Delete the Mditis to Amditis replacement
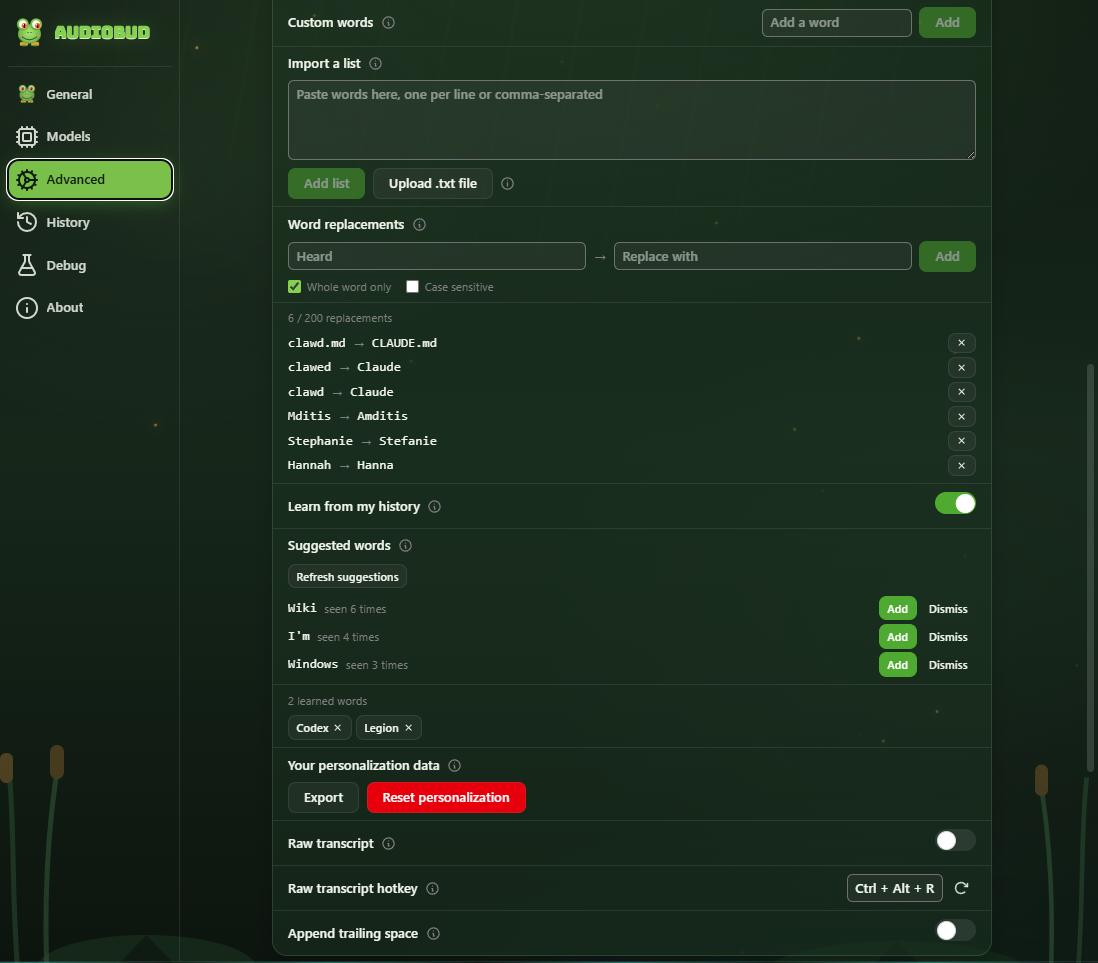The width and height of the screenshot is (1098, 963). tap(961, 416)
